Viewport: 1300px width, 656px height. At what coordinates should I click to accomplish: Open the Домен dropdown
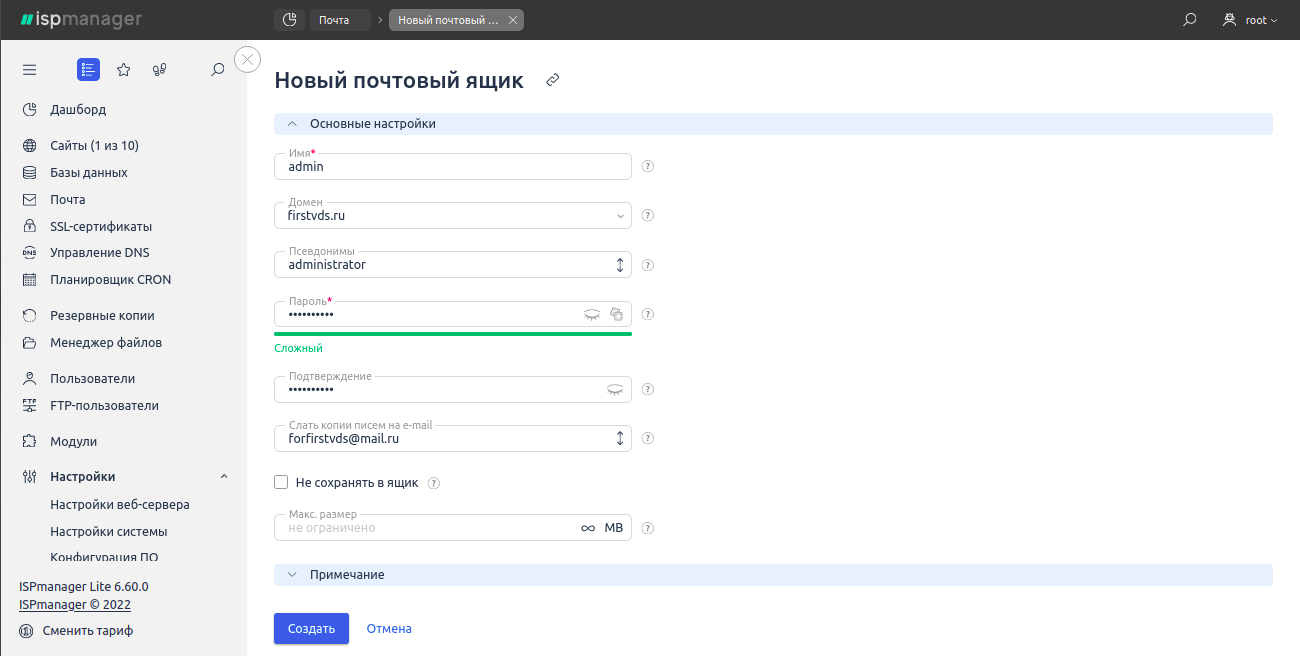(x=453, y=215)
